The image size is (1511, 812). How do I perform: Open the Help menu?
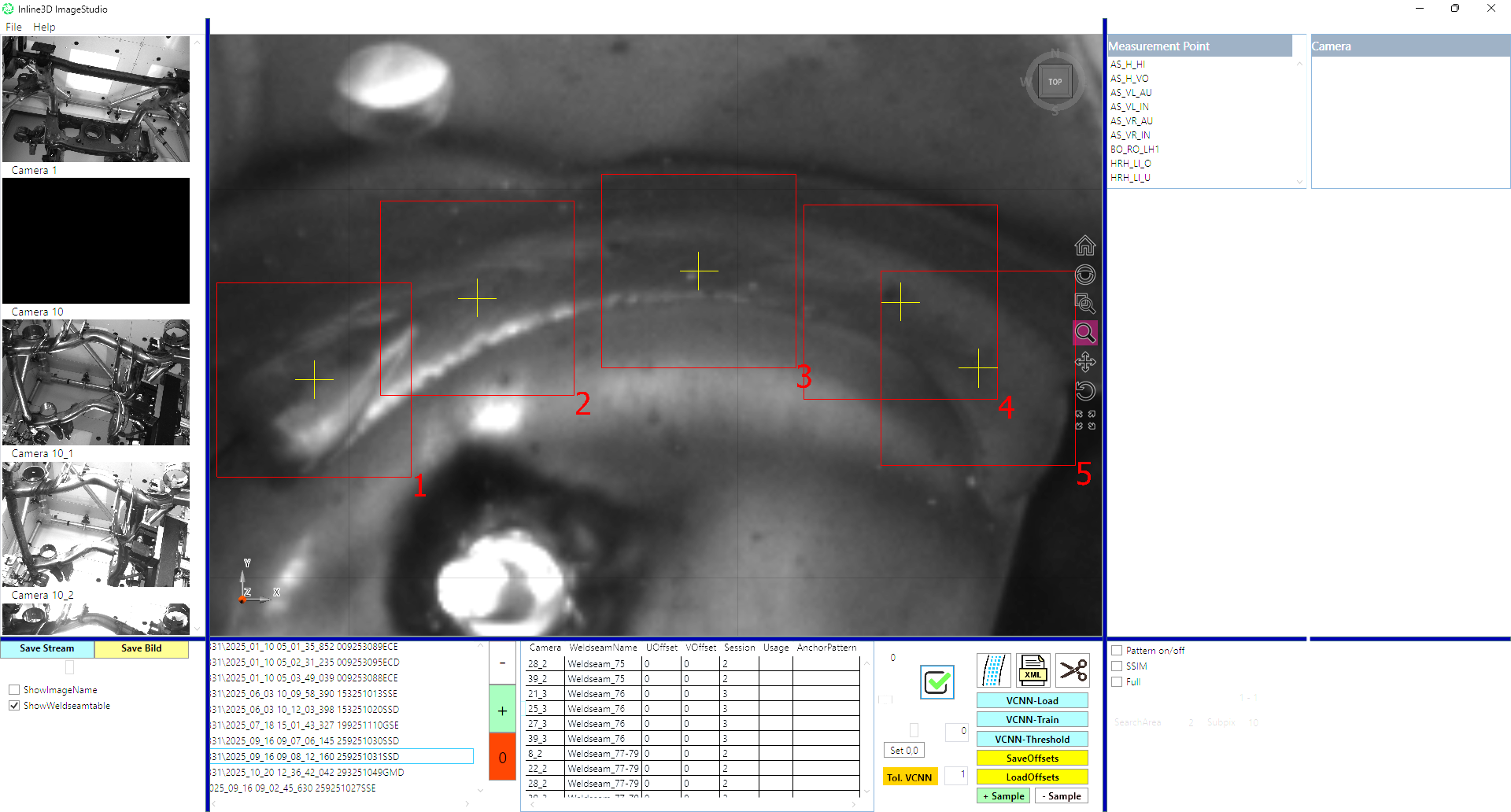[x=44, y=27]
